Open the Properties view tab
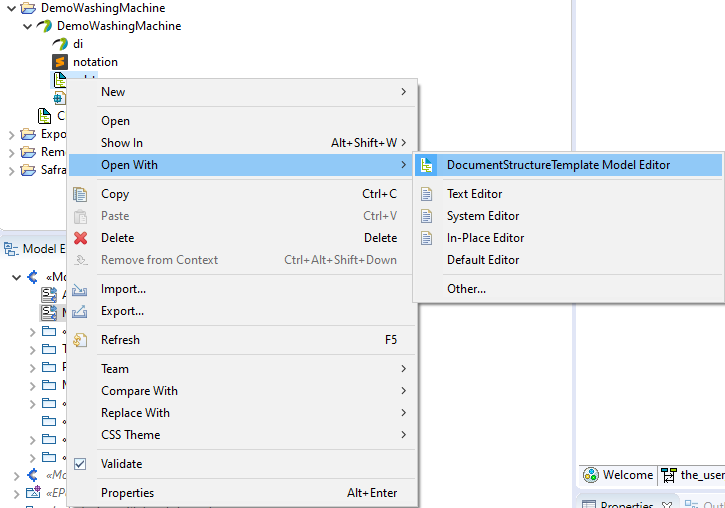The image size is (725, 508). point(627,503)
